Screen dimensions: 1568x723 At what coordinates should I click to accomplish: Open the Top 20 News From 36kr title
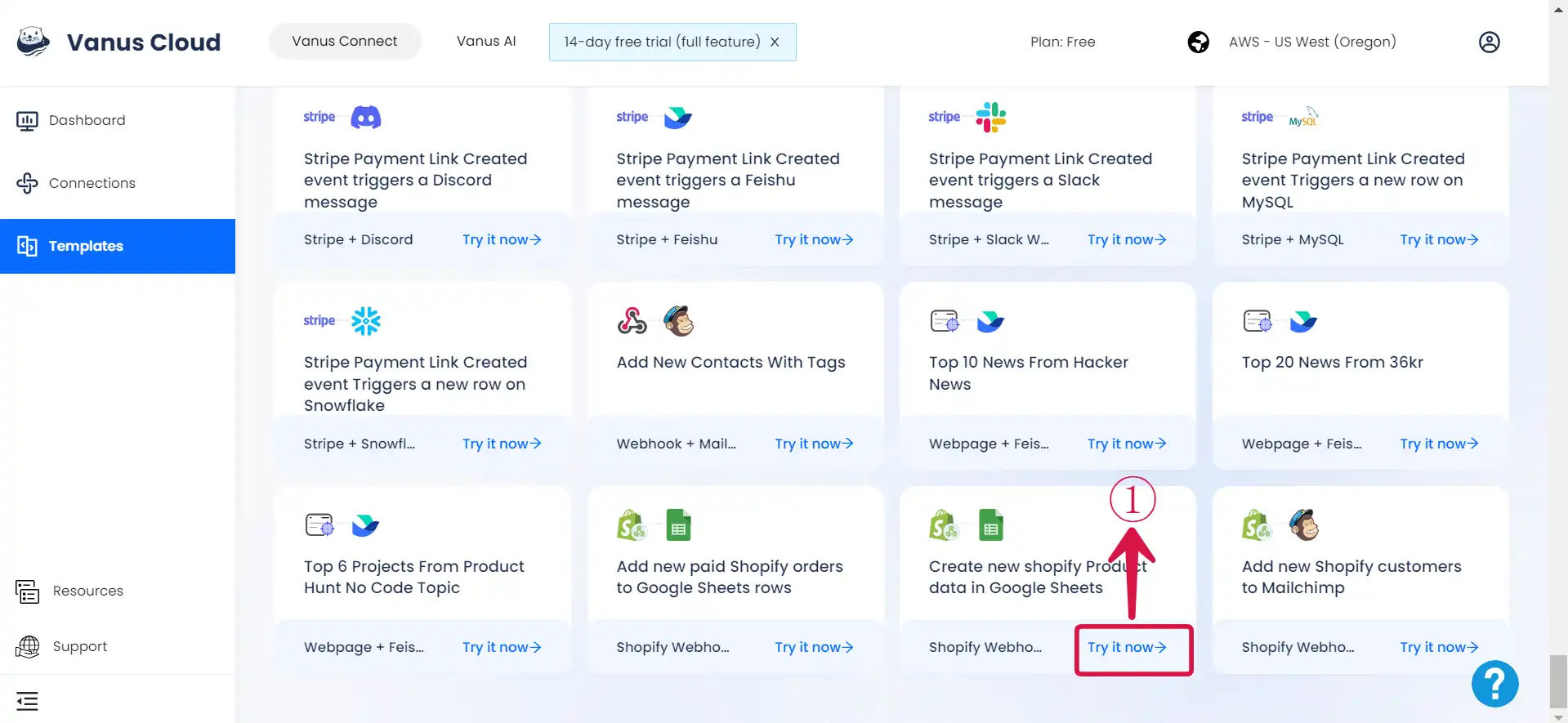point(1332,362)
